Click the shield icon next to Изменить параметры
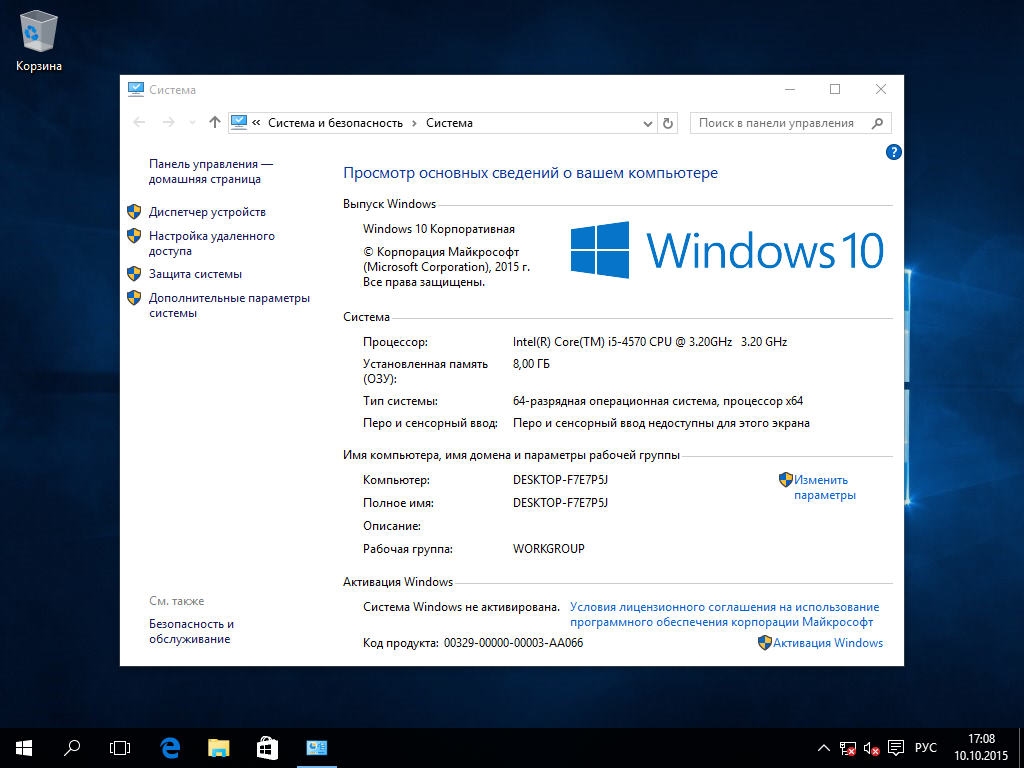The width and height of the screenshot is (1024, 768). click(786, 480)
